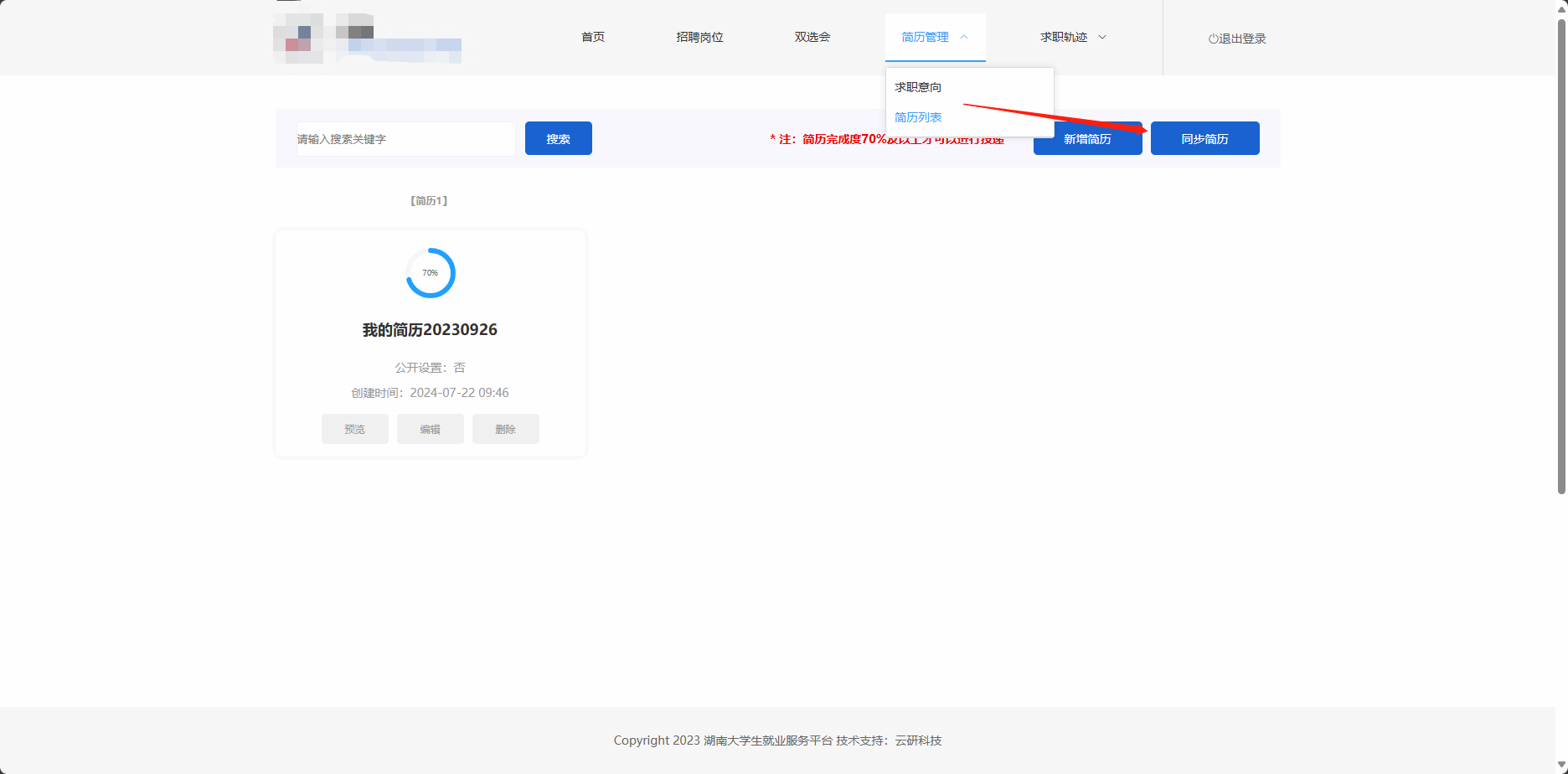The image size is (1568, 774).
Task: Navigate to 双选会 in the top menu
Action: click(812, 37)
